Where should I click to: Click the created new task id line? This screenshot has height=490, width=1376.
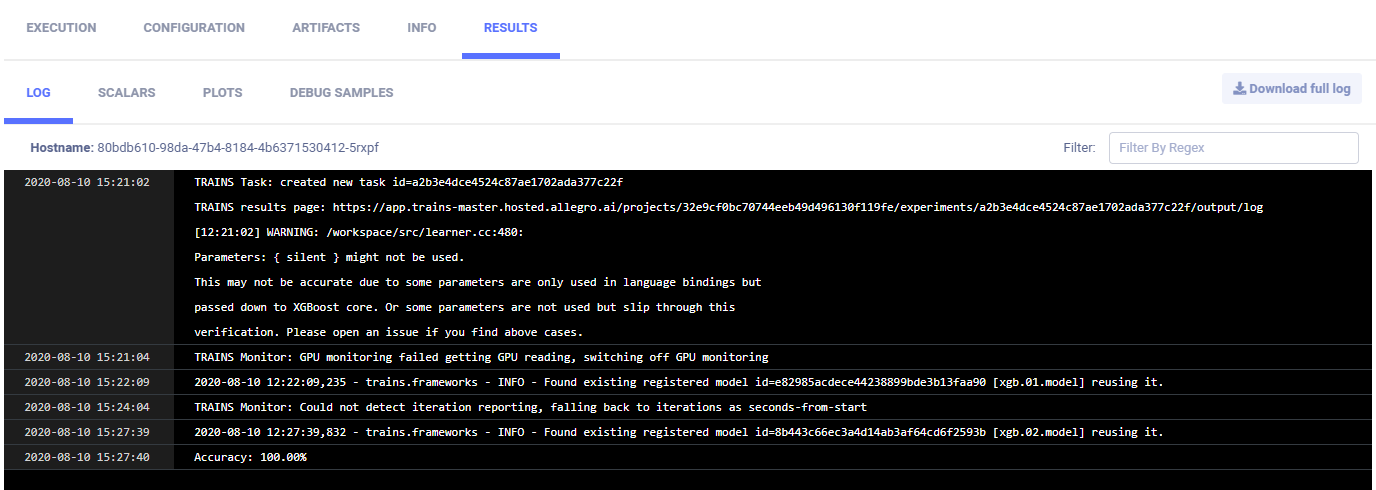pyautogui.click(x=408, y=182)
